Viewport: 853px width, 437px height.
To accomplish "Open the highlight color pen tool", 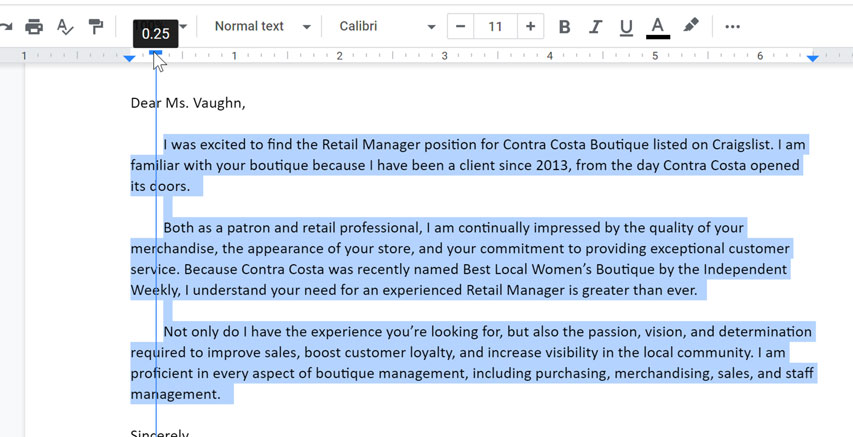I will click(691, 26).
